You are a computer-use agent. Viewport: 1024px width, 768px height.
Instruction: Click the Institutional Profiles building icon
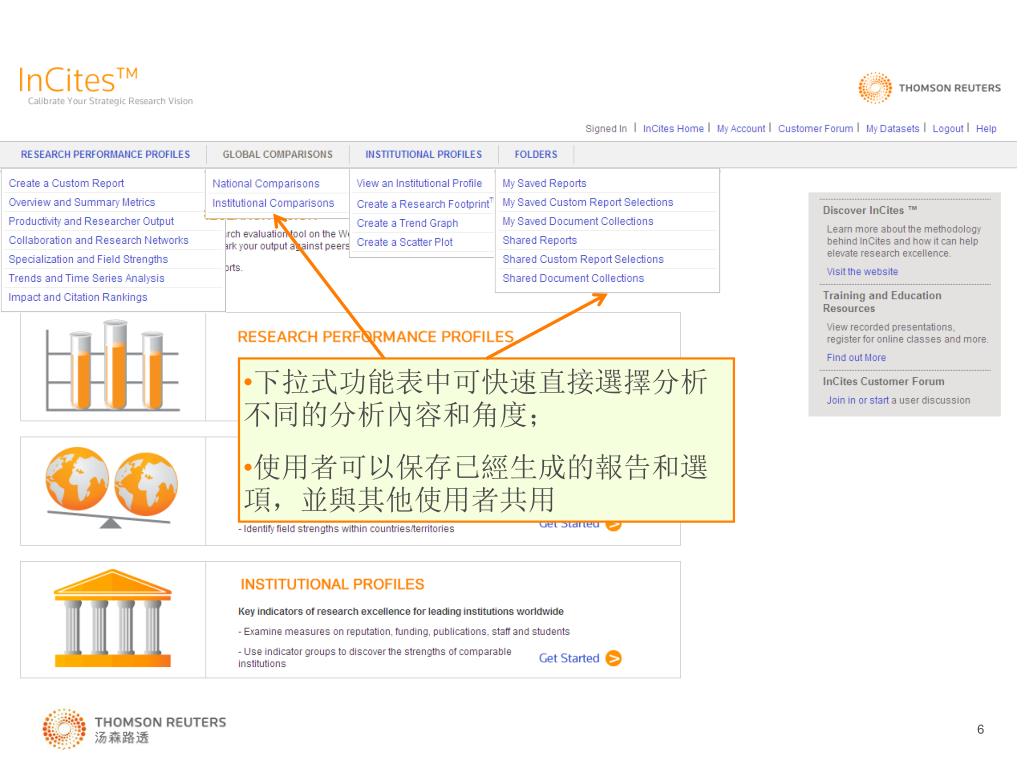(x=112, y=618)
